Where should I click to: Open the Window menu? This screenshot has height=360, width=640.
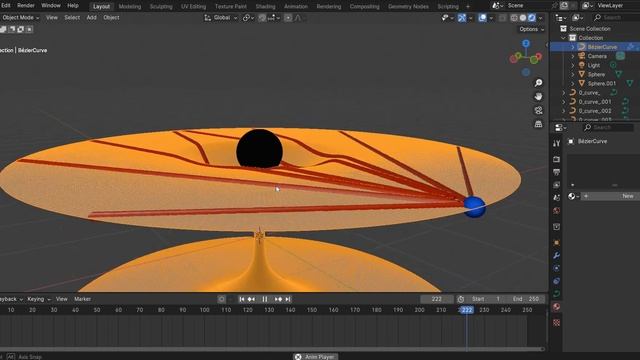51,6
